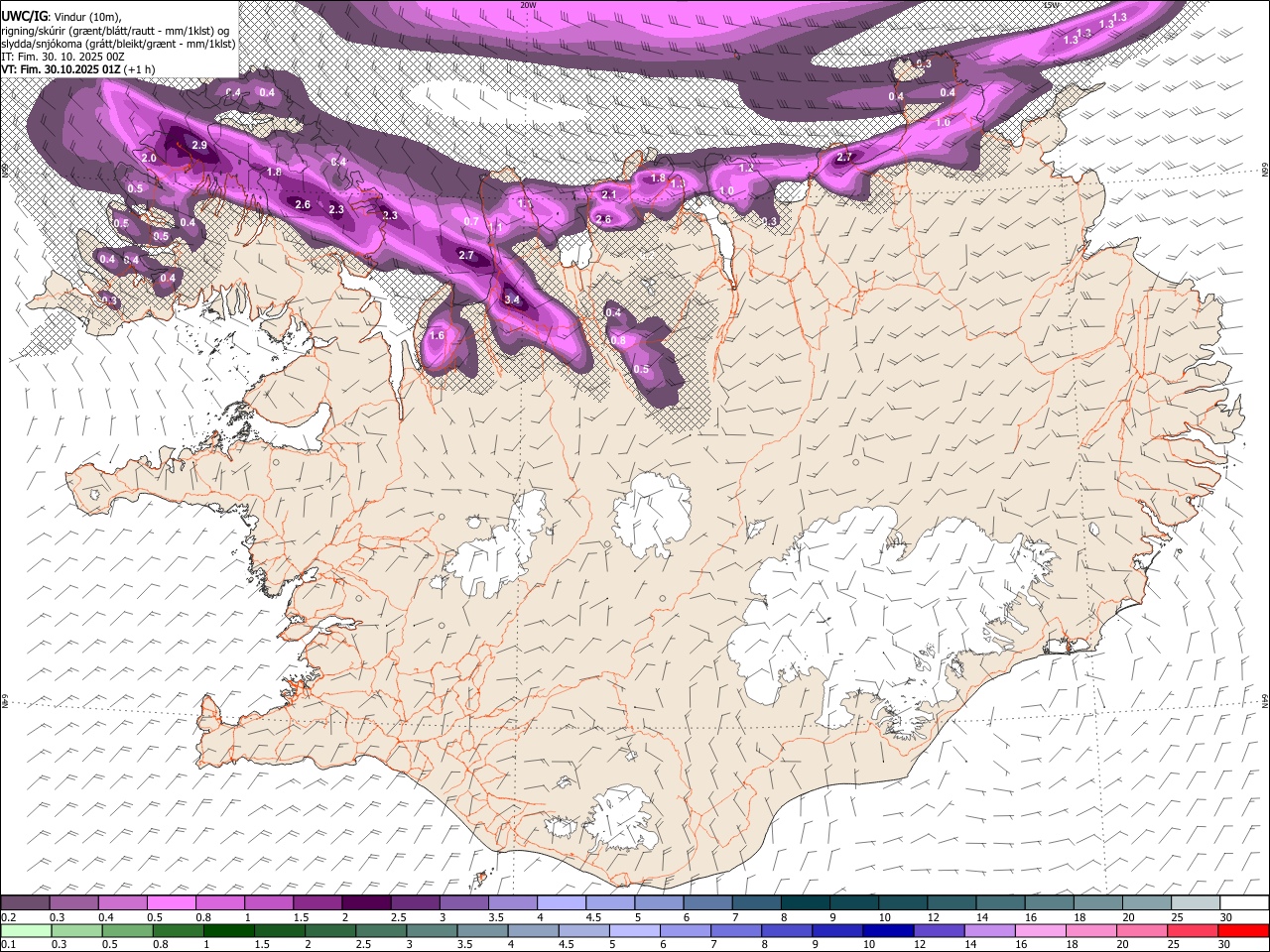Click the white 30 swatch in upper legend

(1245, 903)
